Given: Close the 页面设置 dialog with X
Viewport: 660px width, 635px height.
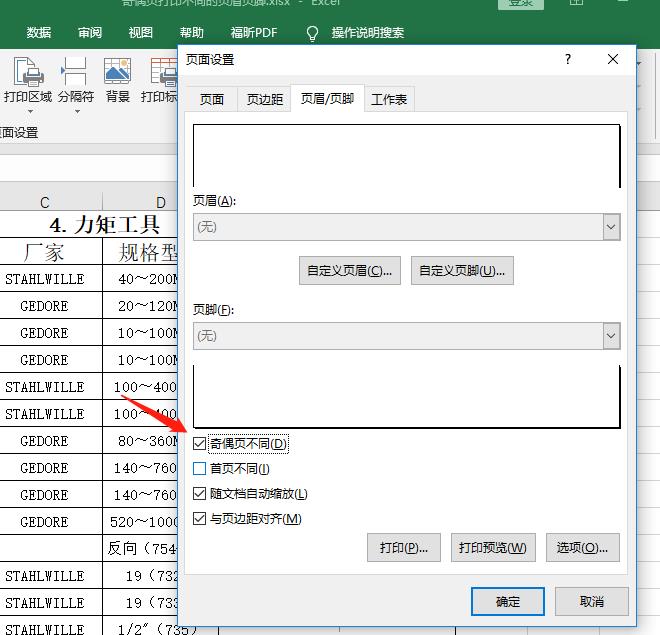Looking at the screenshot, I should 613,60.
